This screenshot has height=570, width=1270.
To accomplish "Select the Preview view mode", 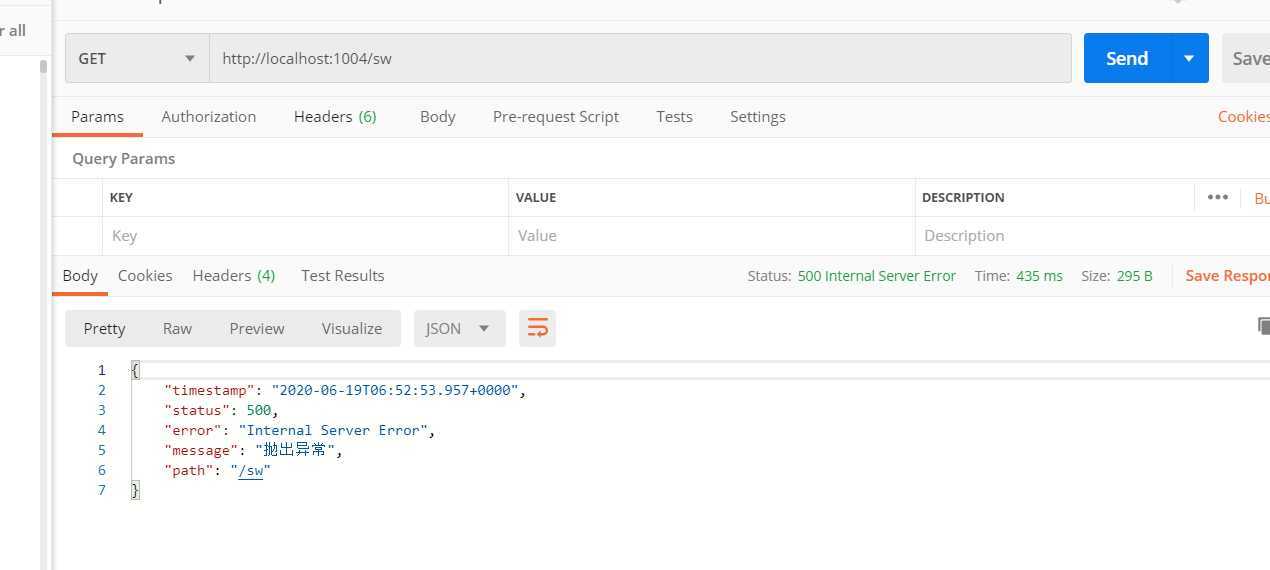I will (x=257, y=328).
